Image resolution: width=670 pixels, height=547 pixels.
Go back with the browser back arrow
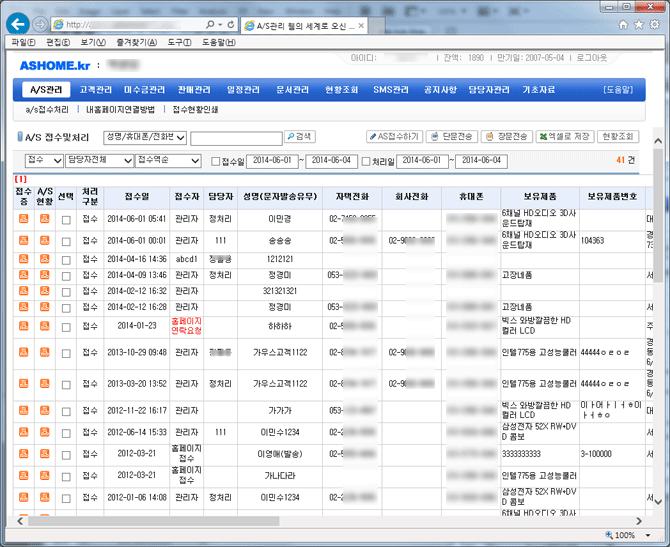coord(18,24)
